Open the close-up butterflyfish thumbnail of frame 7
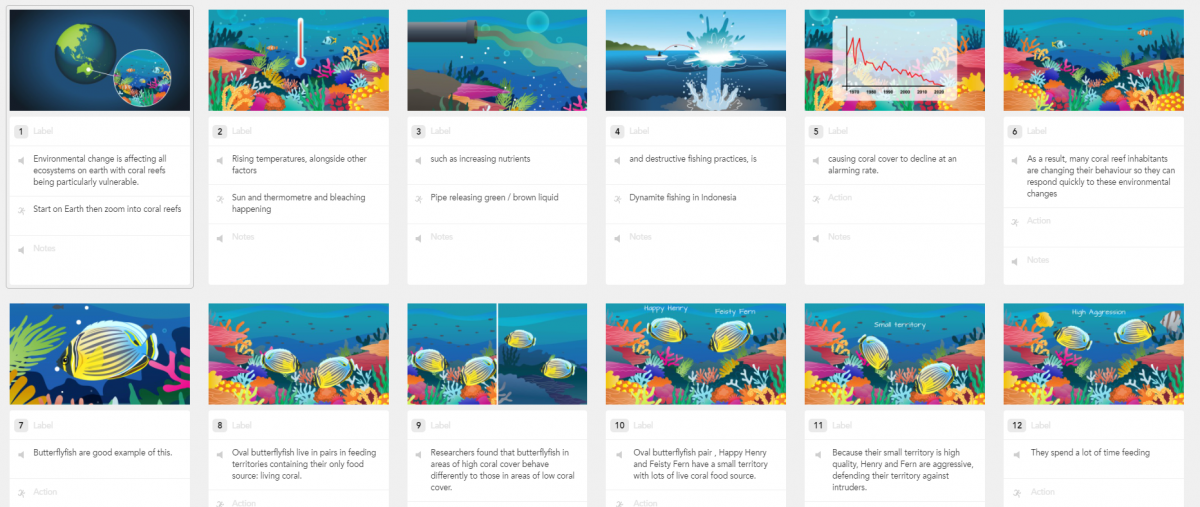The height and width of the screenshot is (507, 1200). pyautogui.click(x=100, y=354)
